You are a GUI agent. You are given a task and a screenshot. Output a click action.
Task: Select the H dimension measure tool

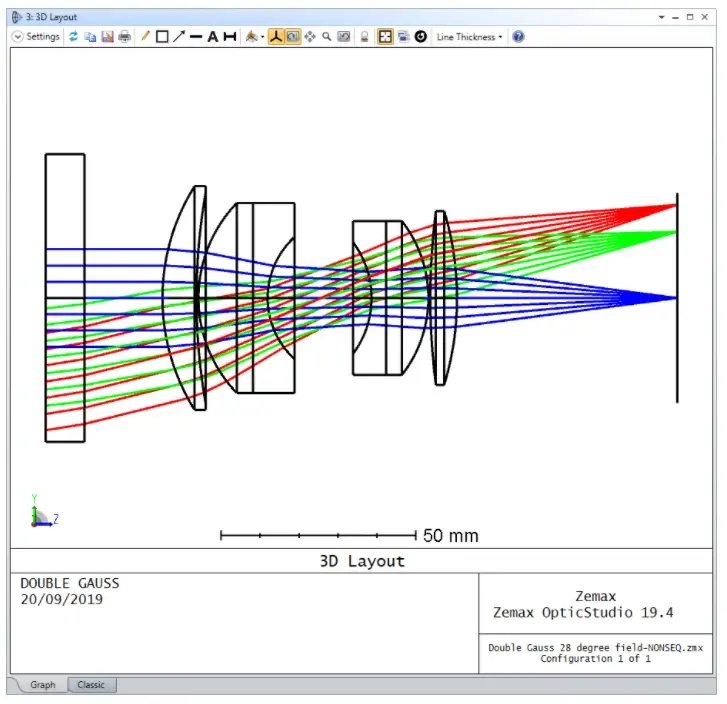pyautogui.click(x=230, y=37)
